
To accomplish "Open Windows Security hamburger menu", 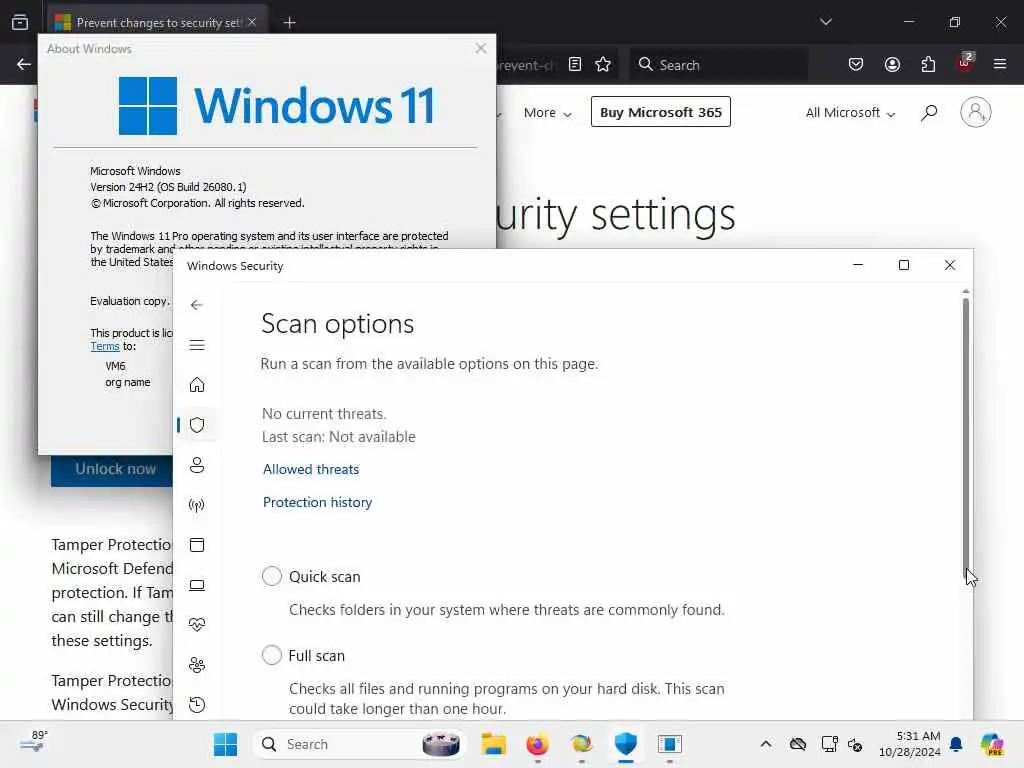I will (197, 345).
